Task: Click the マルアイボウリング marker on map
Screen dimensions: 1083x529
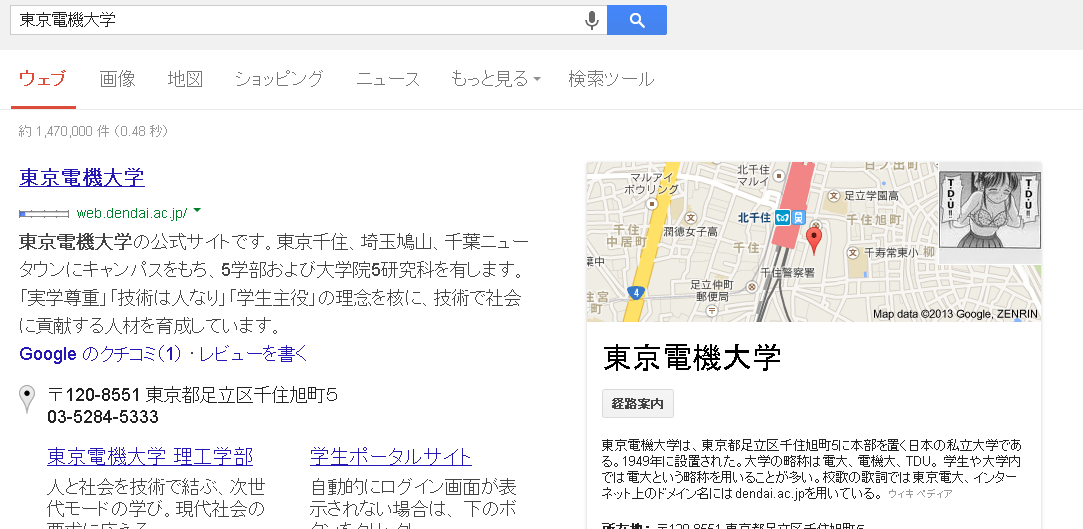Action: [x=651, y=204]
